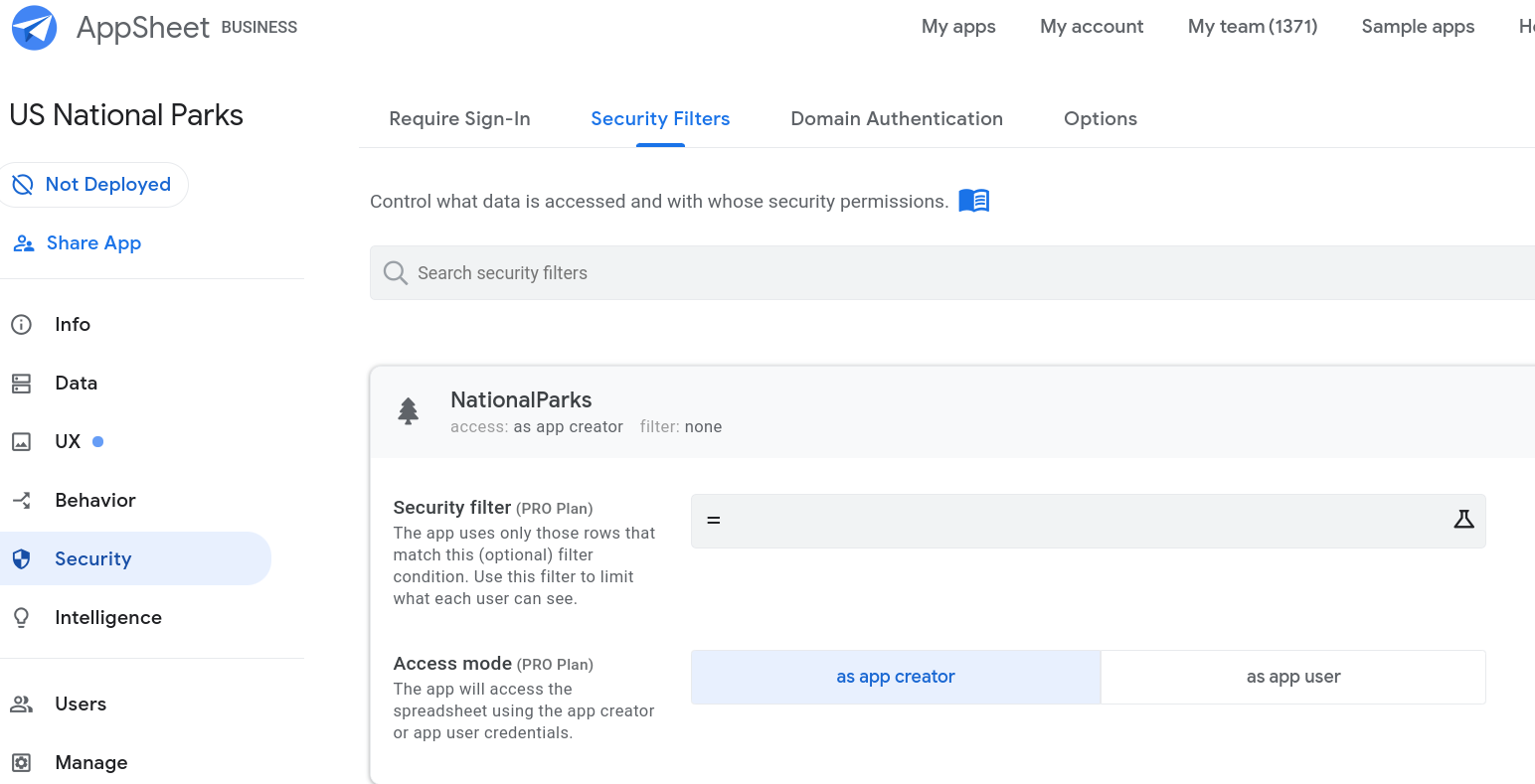
Task: Select the Users panel icon
Action: (22, 704)
